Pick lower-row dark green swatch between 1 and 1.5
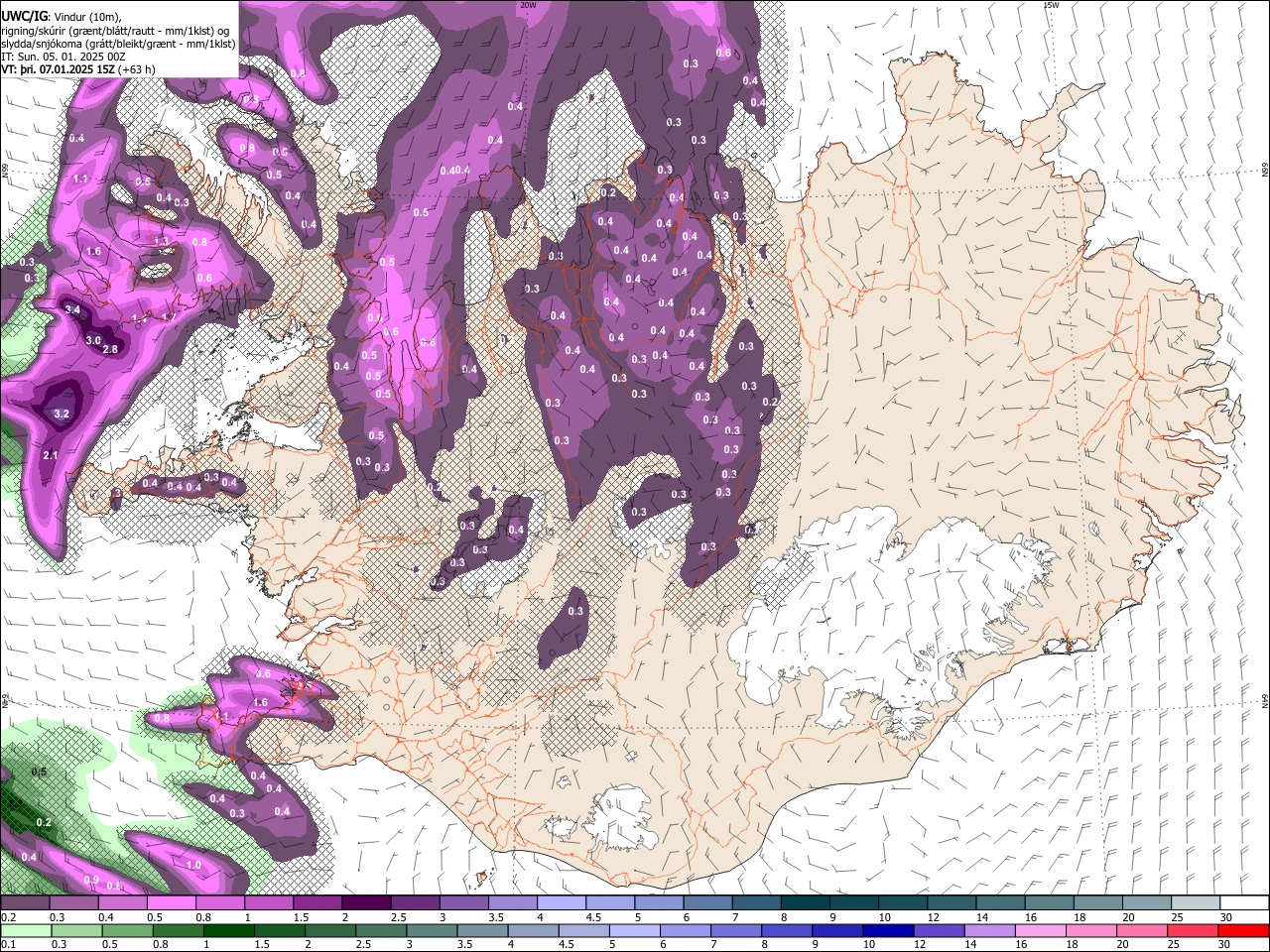The height and width of the screenshot is (952, 1270). pos(228,931)
